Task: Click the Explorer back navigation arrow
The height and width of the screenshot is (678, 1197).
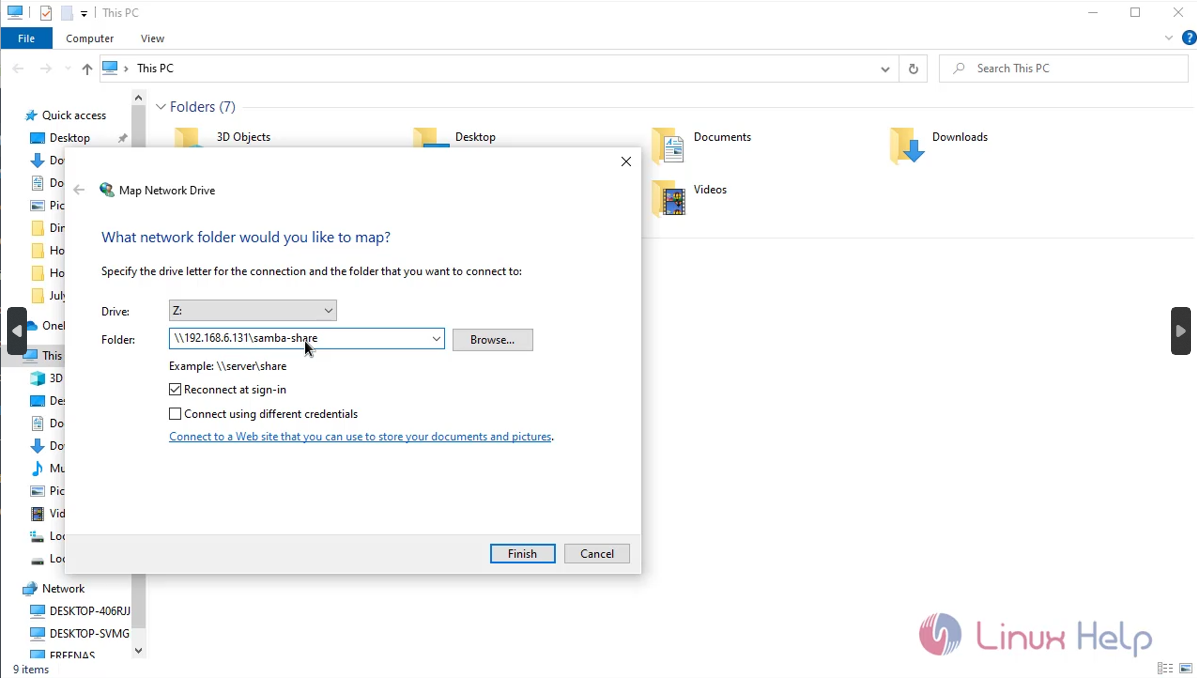Action: pyautogui.click(x=18, y=69)
